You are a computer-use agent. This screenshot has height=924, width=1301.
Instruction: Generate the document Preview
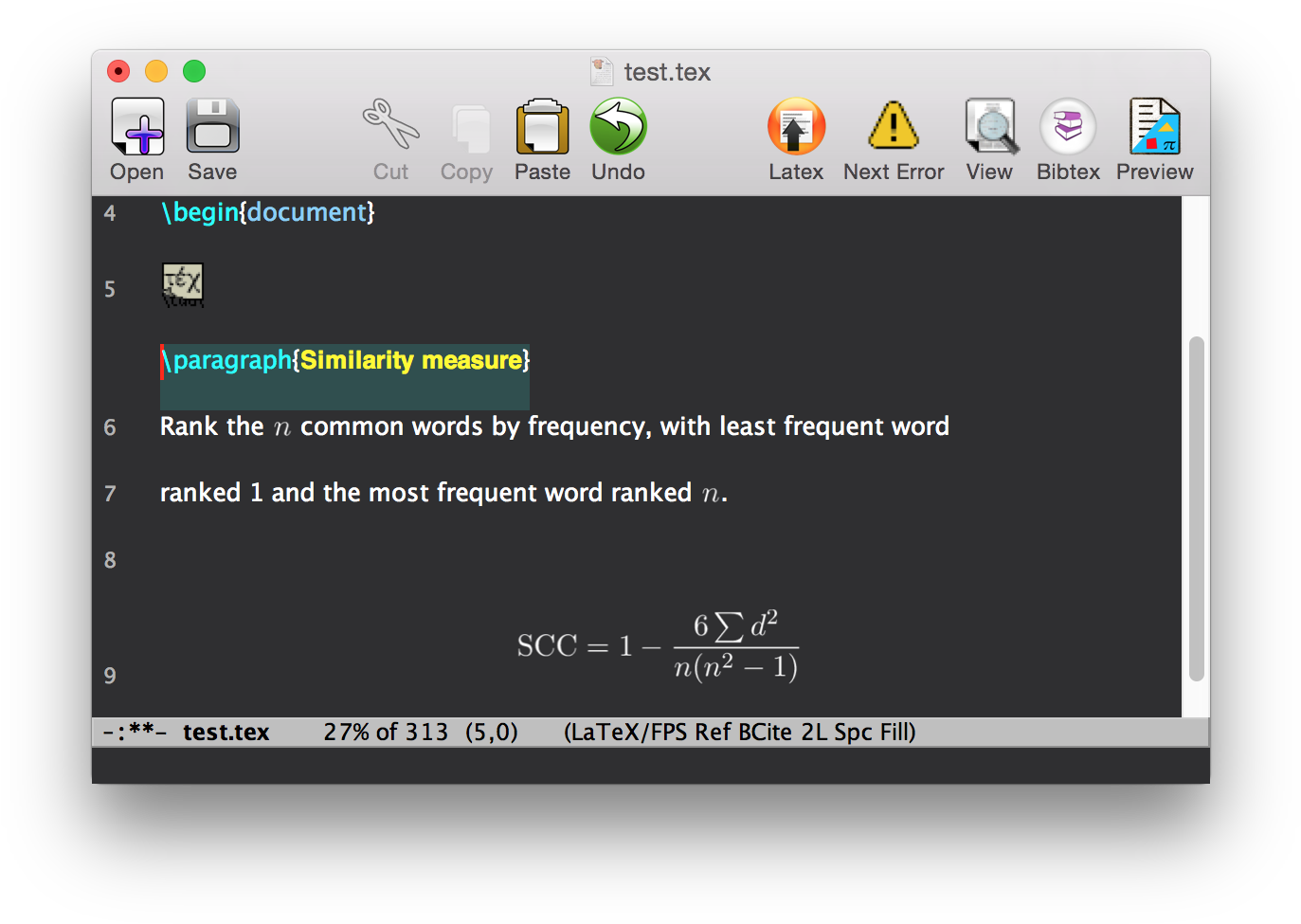click(1153, 126)
